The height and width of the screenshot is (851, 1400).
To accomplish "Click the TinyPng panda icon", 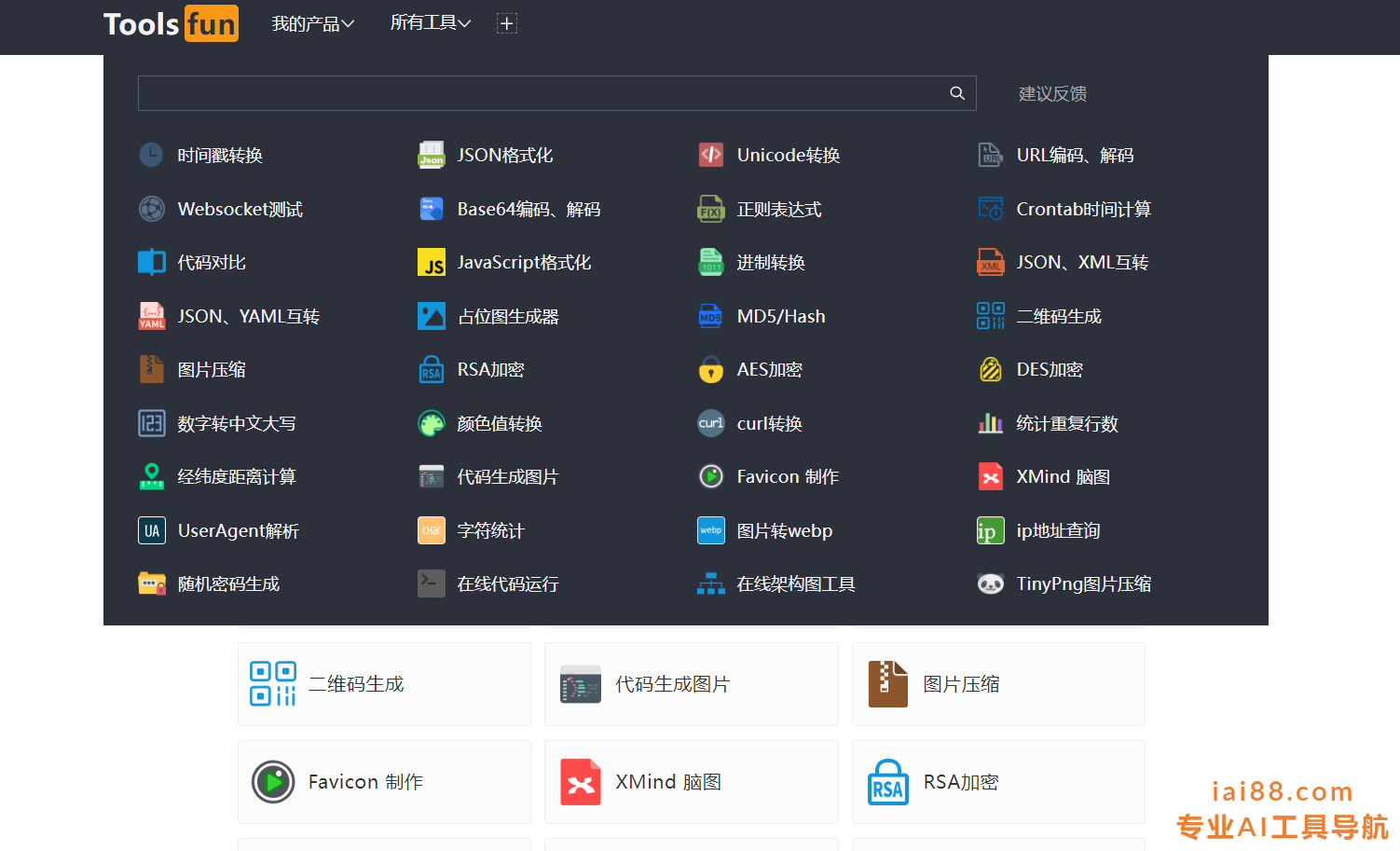I will [991, 583].
